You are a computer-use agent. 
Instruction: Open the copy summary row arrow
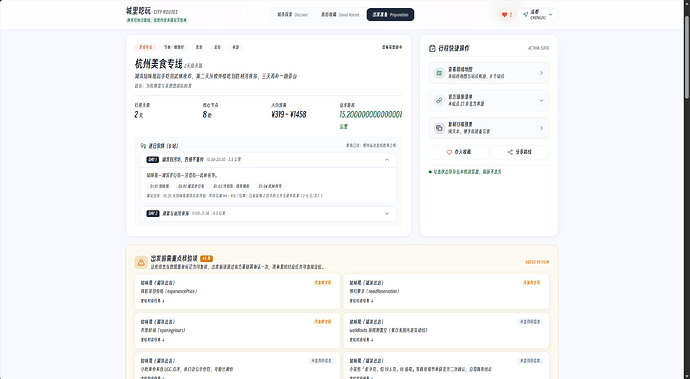pos(541,128)
